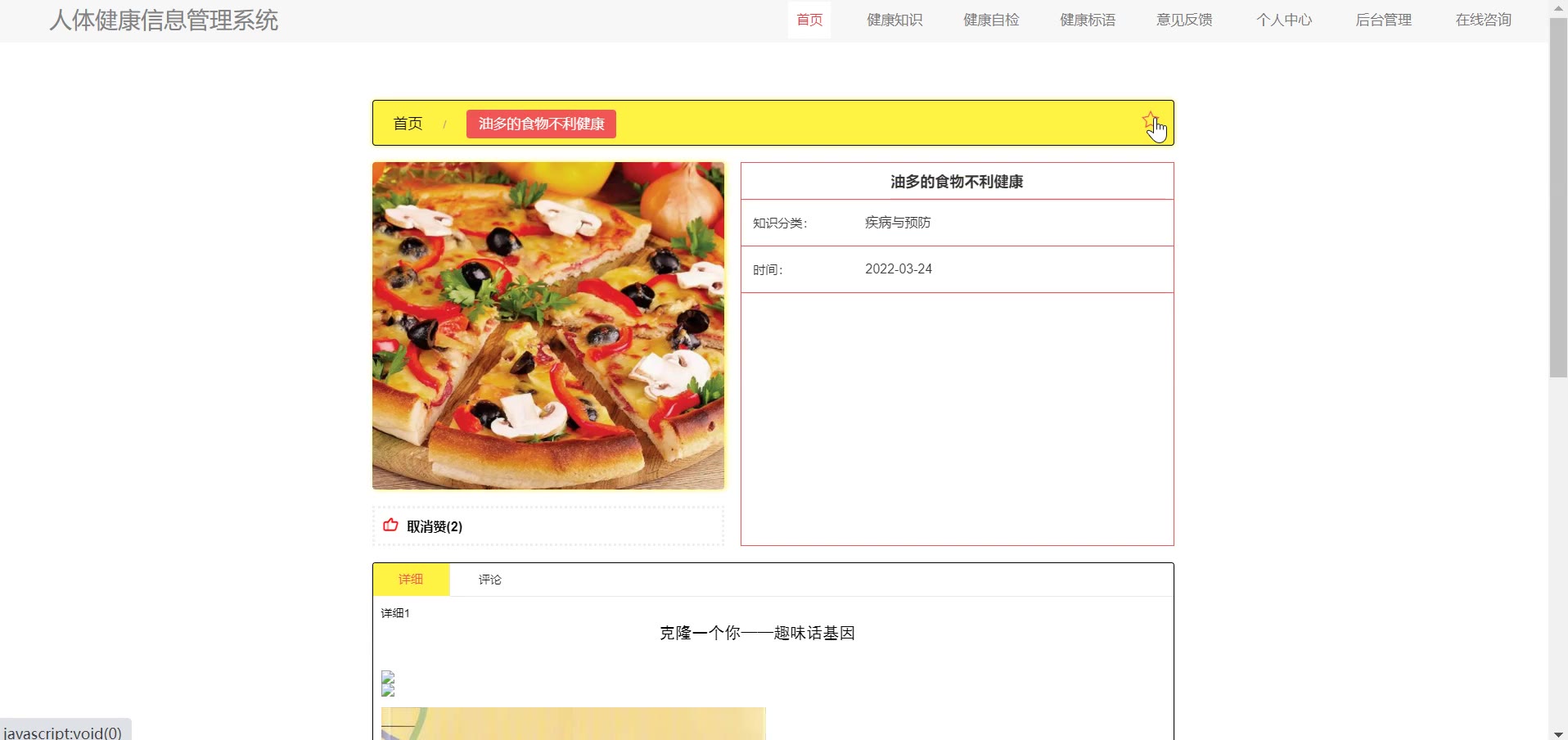Click the 疾病与预防 category value
This screenshot has height=740, width=1568.
point(898,223)
